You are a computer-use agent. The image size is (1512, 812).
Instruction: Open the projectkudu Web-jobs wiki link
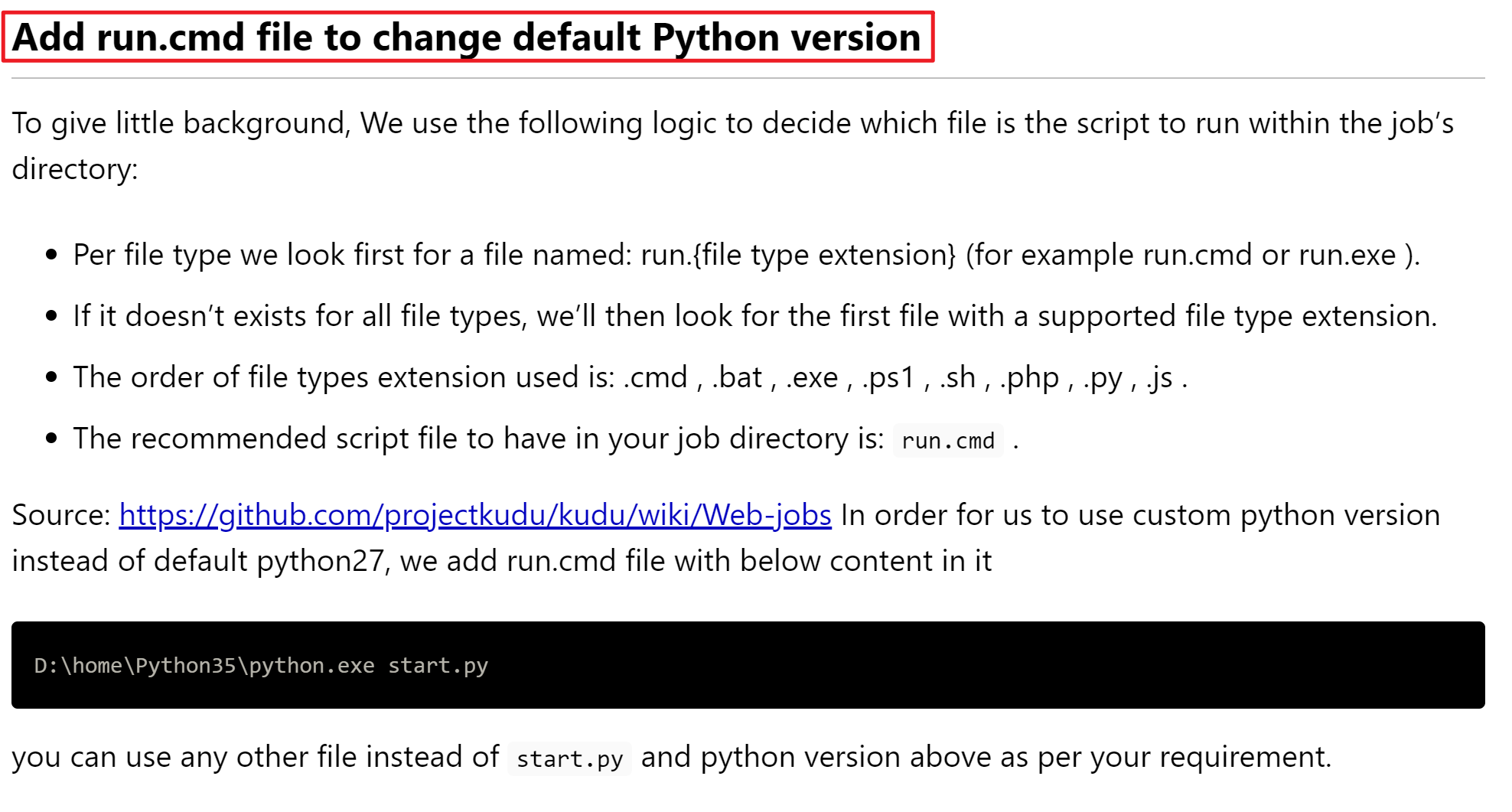474,515
